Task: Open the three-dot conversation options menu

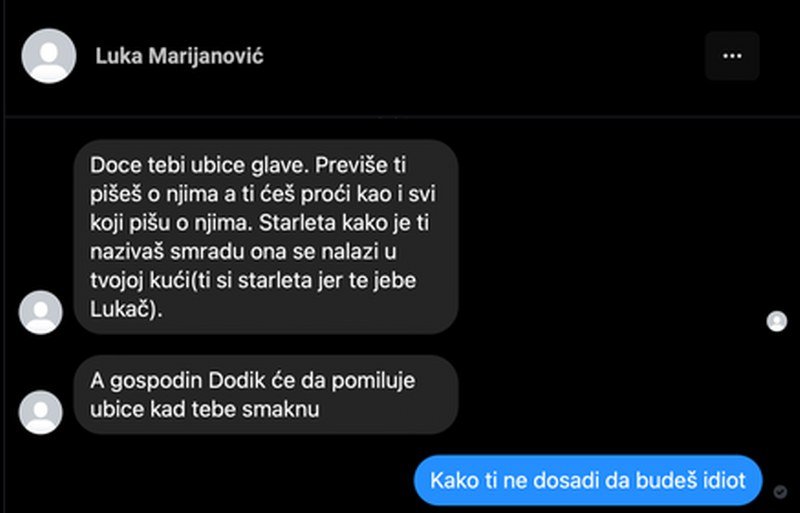Action: pos(732,56)
